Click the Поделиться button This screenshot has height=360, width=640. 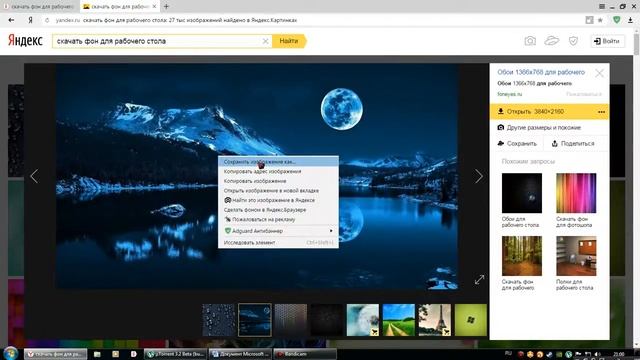[x=573, y=143]
